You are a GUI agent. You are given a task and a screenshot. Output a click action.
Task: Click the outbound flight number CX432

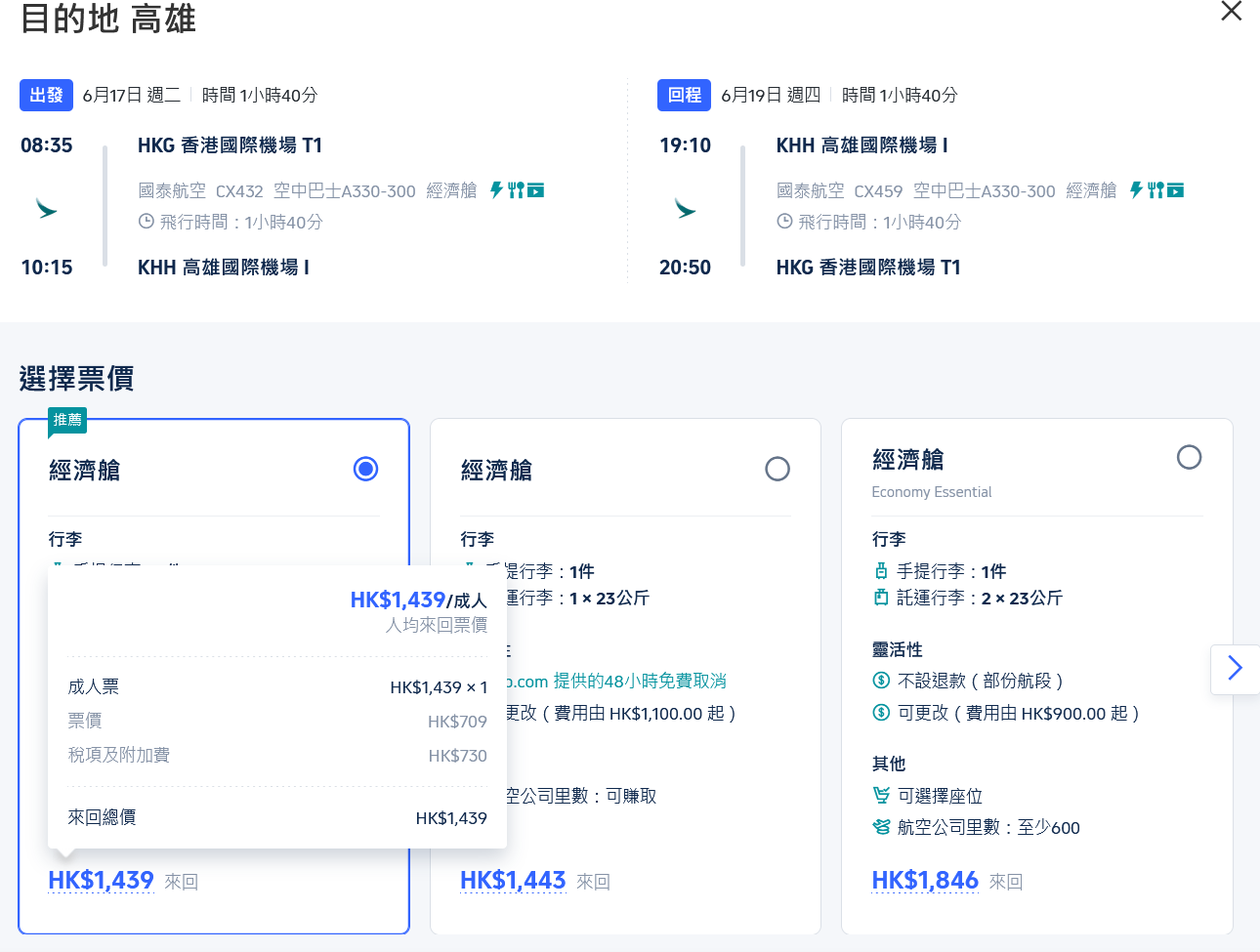[239, 191]
